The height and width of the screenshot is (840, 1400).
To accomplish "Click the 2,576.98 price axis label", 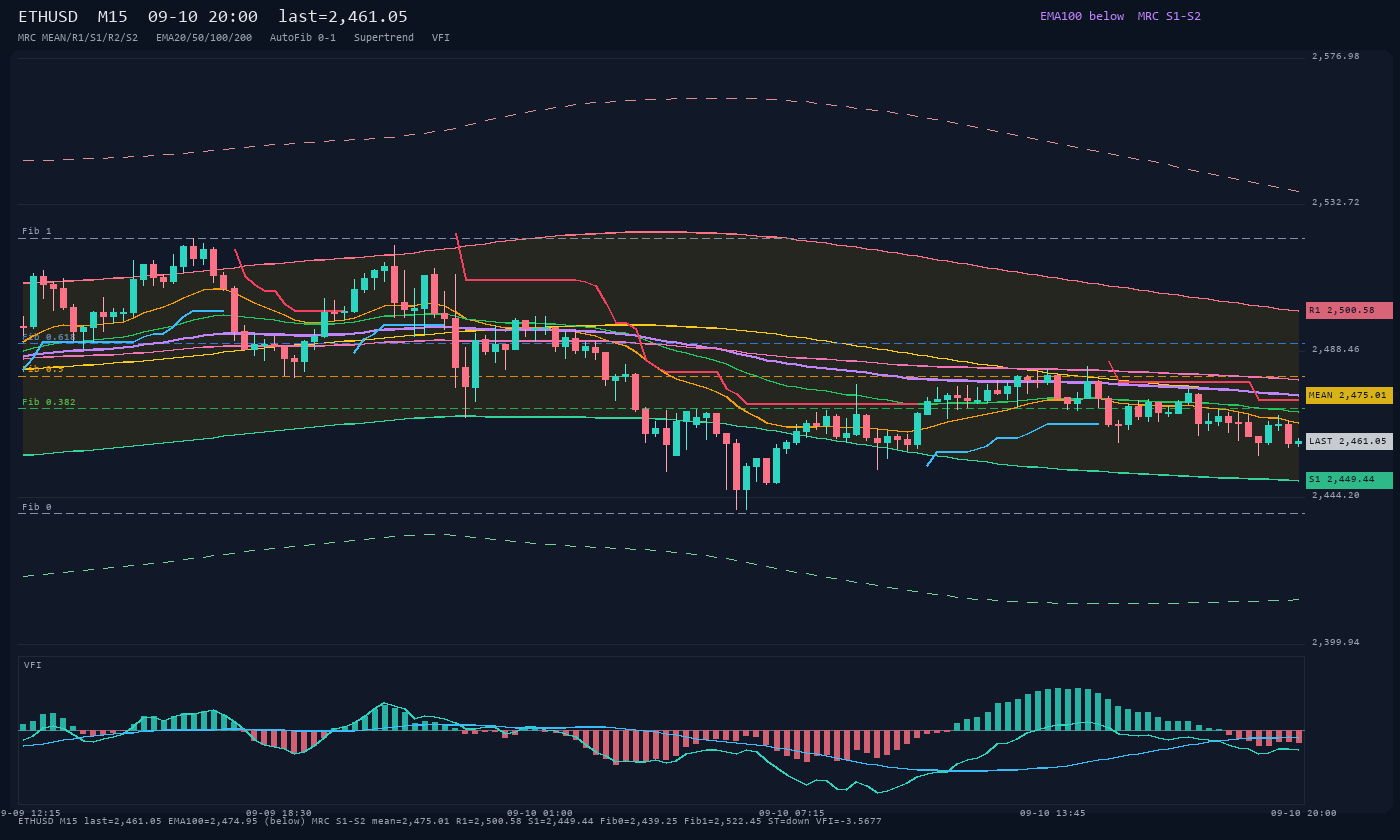I will point(1336,56).
